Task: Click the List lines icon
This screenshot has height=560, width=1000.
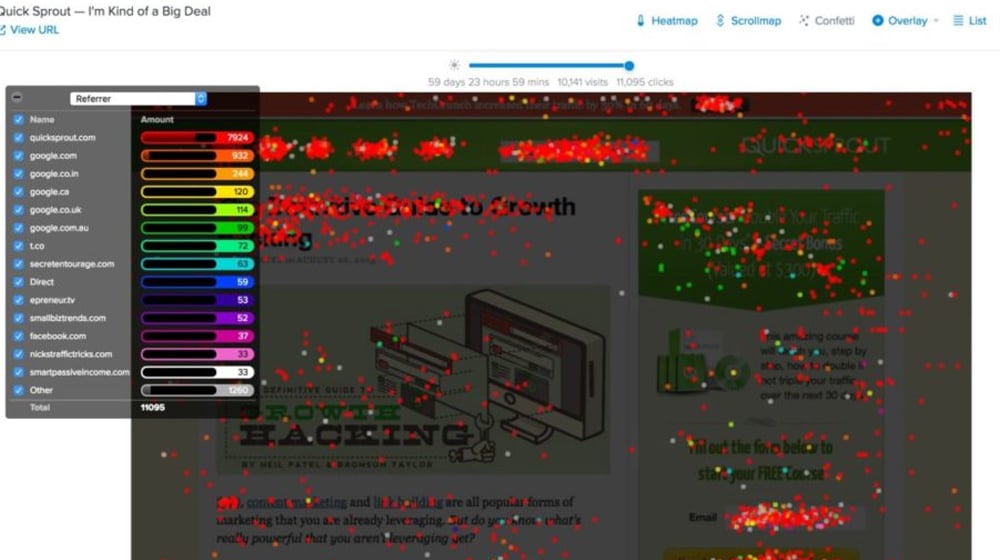Action: click(x=958, y=20)
